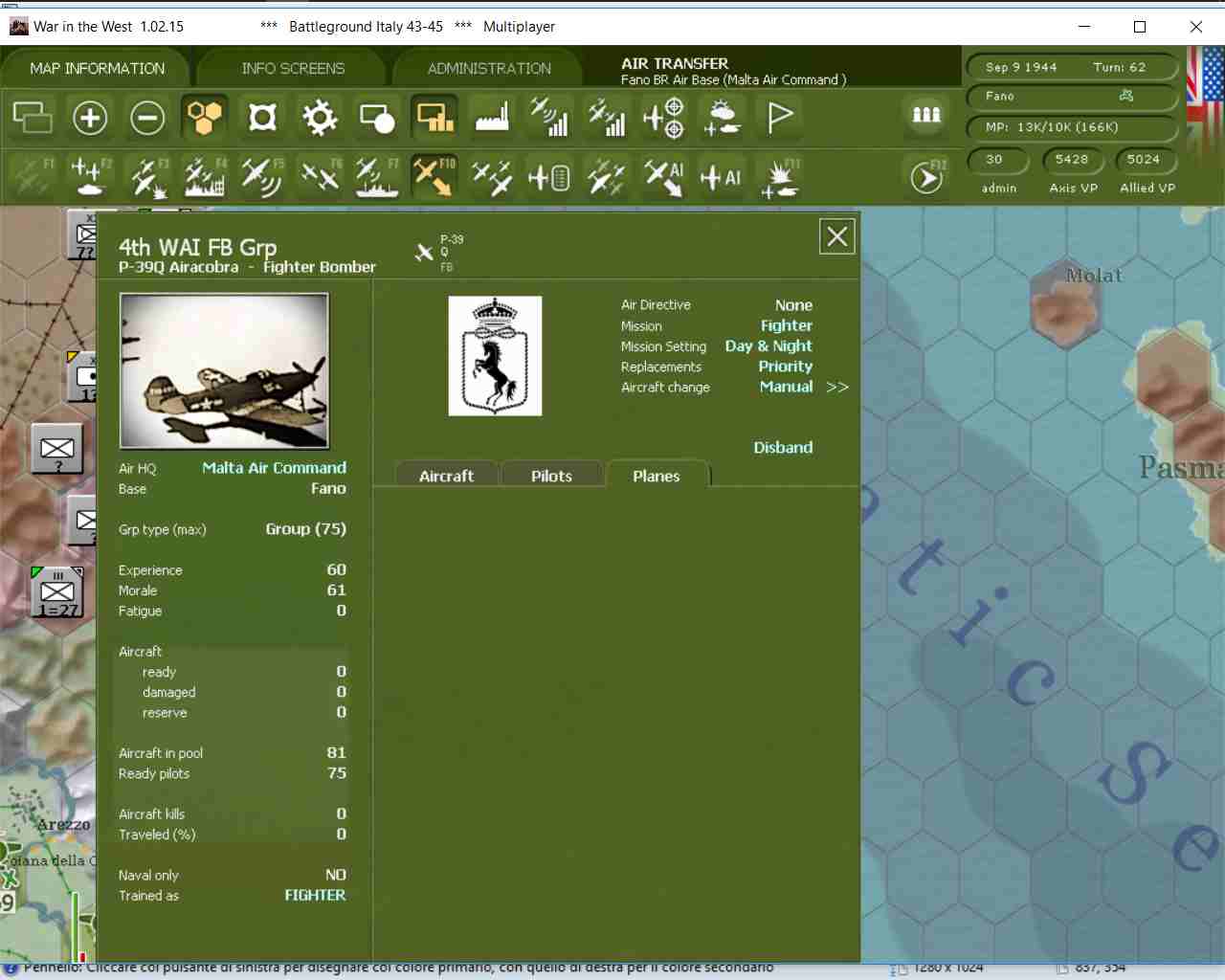
Task: Click the F11 explosion with tank icon
Action: coord(779,177)
